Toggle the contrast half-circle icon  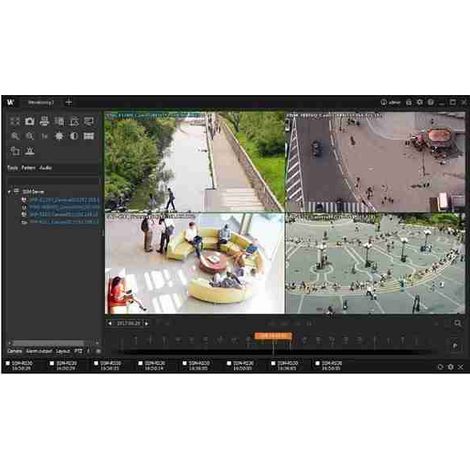[x=74, y=136]
